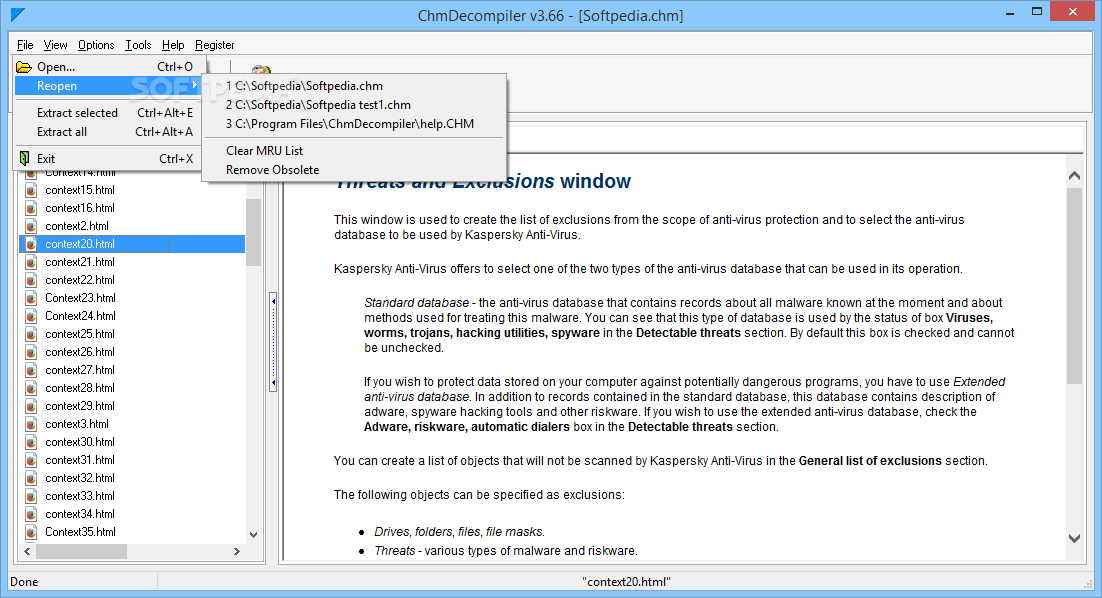Click the file icon of context21.html
The image size is (1102, 598).
(x=31, y=262)
